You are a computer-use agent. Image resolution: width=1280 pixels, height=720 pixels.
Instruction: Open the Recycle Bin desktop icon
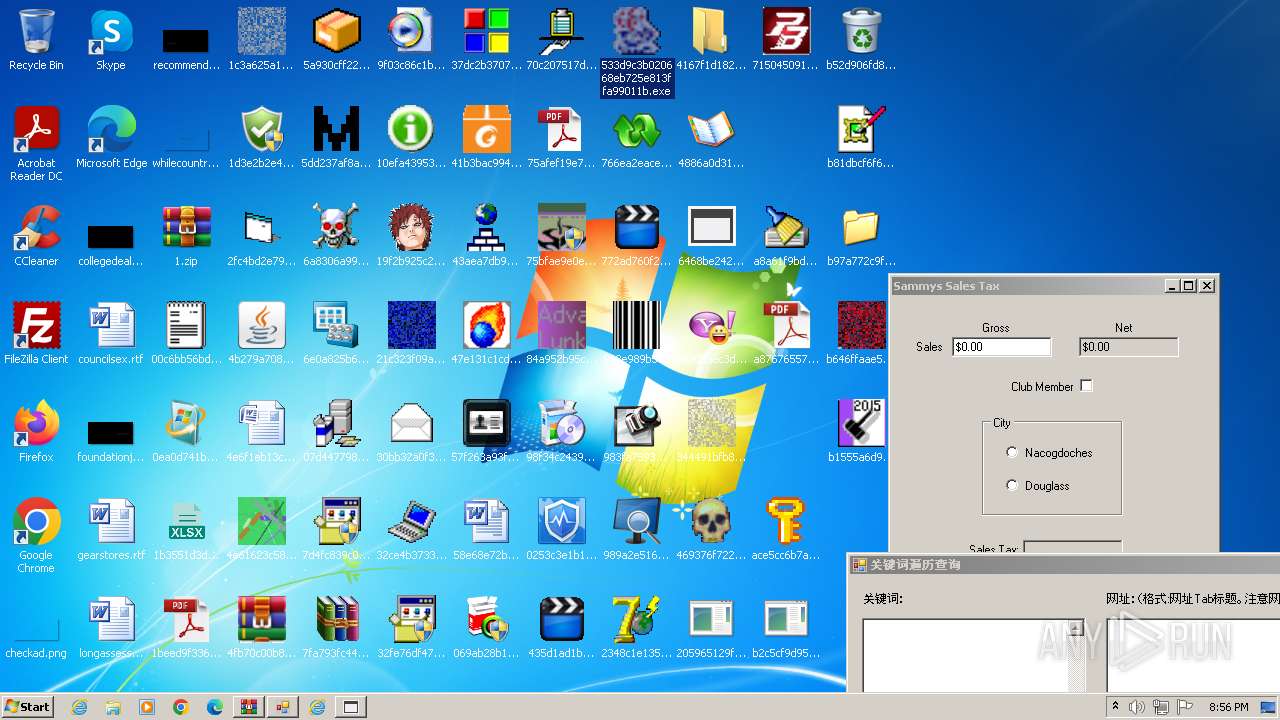click(36, 40)
